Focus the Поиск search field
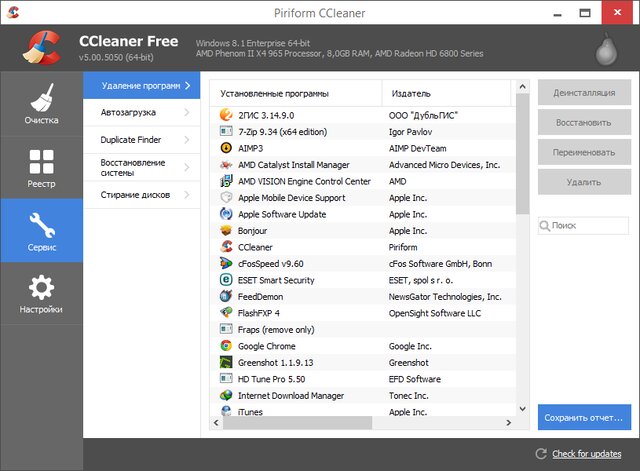 (584, 225)
